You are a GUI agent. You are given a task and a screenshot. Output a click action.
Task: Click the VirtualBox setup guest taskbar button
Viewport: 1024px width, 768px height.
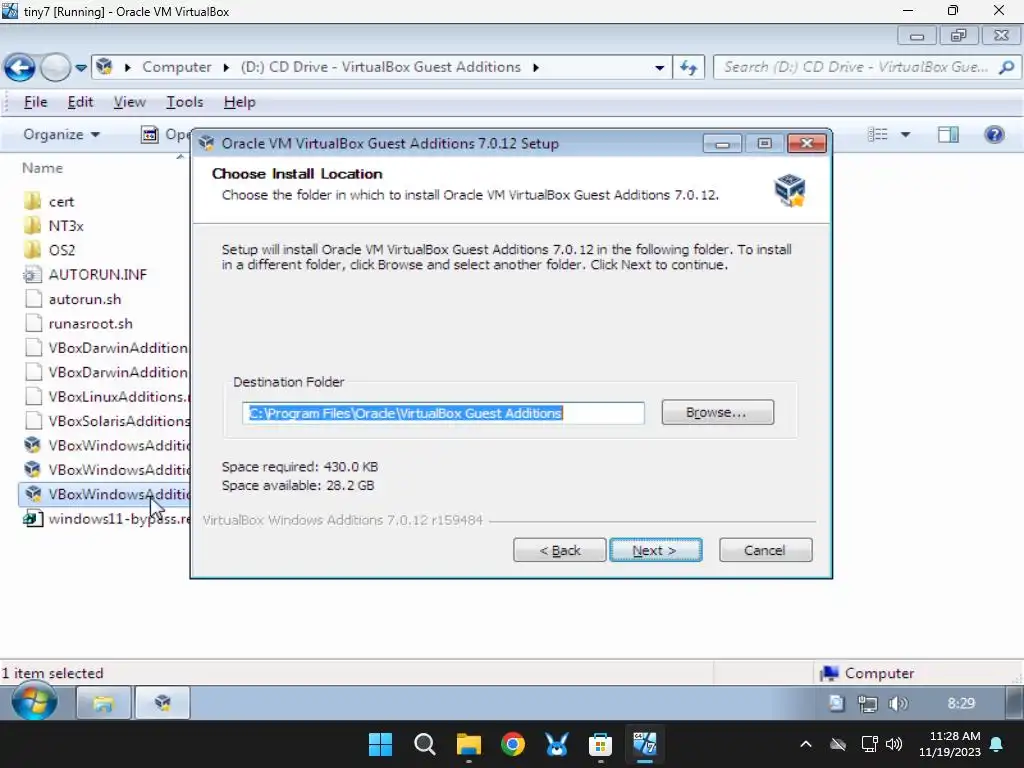point(163,703)
